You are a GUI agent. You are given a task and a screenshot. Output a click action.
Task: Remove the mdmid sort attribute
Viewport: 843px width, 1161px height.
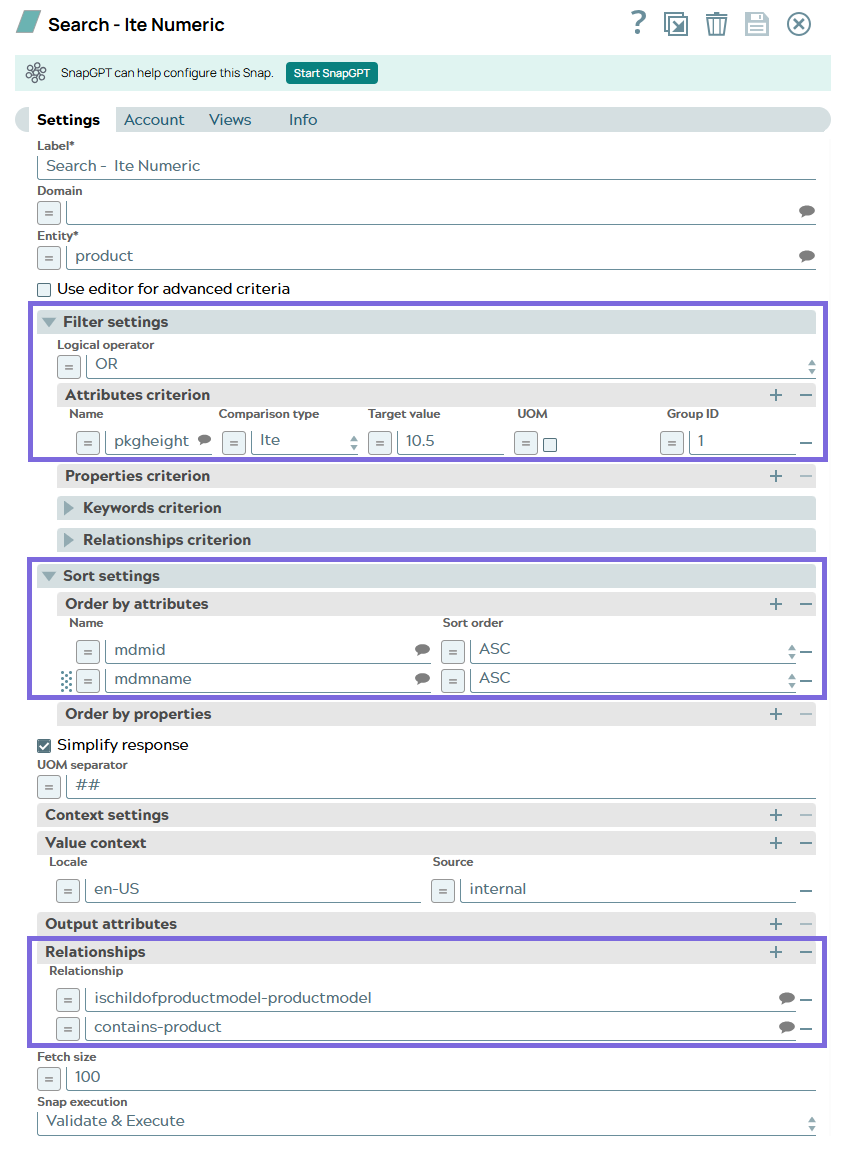pyautogui.click(x=806, y=650)
